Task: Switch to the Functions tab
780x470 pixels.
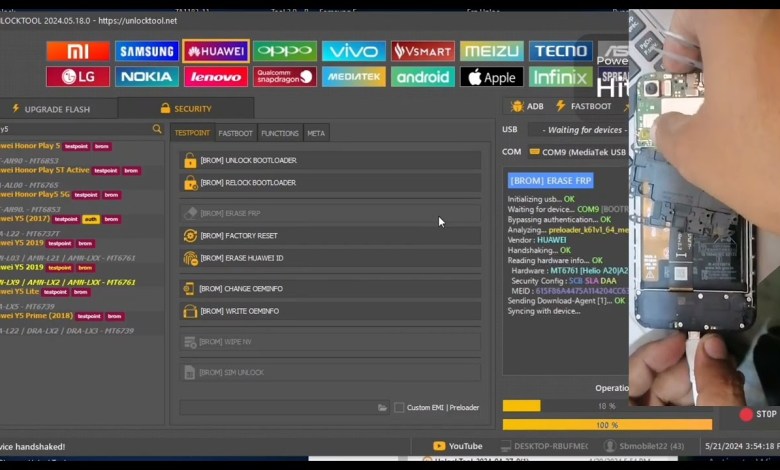Action: click(x=280, y=133)
